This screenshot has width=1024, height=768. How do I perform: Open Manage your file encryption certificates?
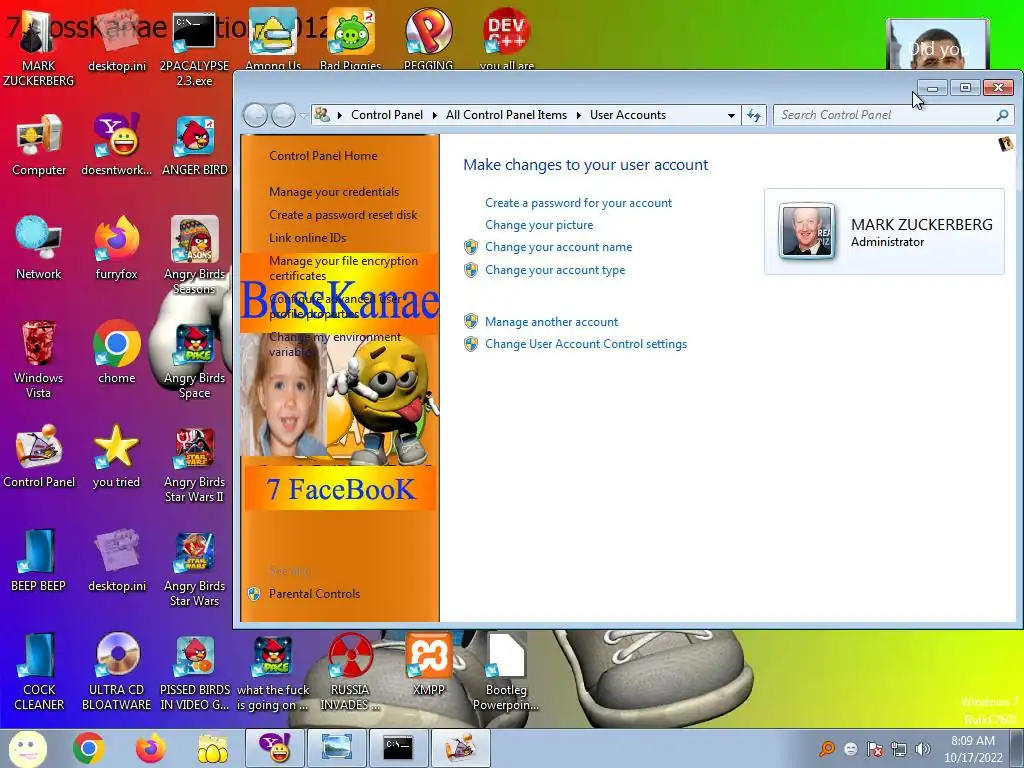click(343, 268)
